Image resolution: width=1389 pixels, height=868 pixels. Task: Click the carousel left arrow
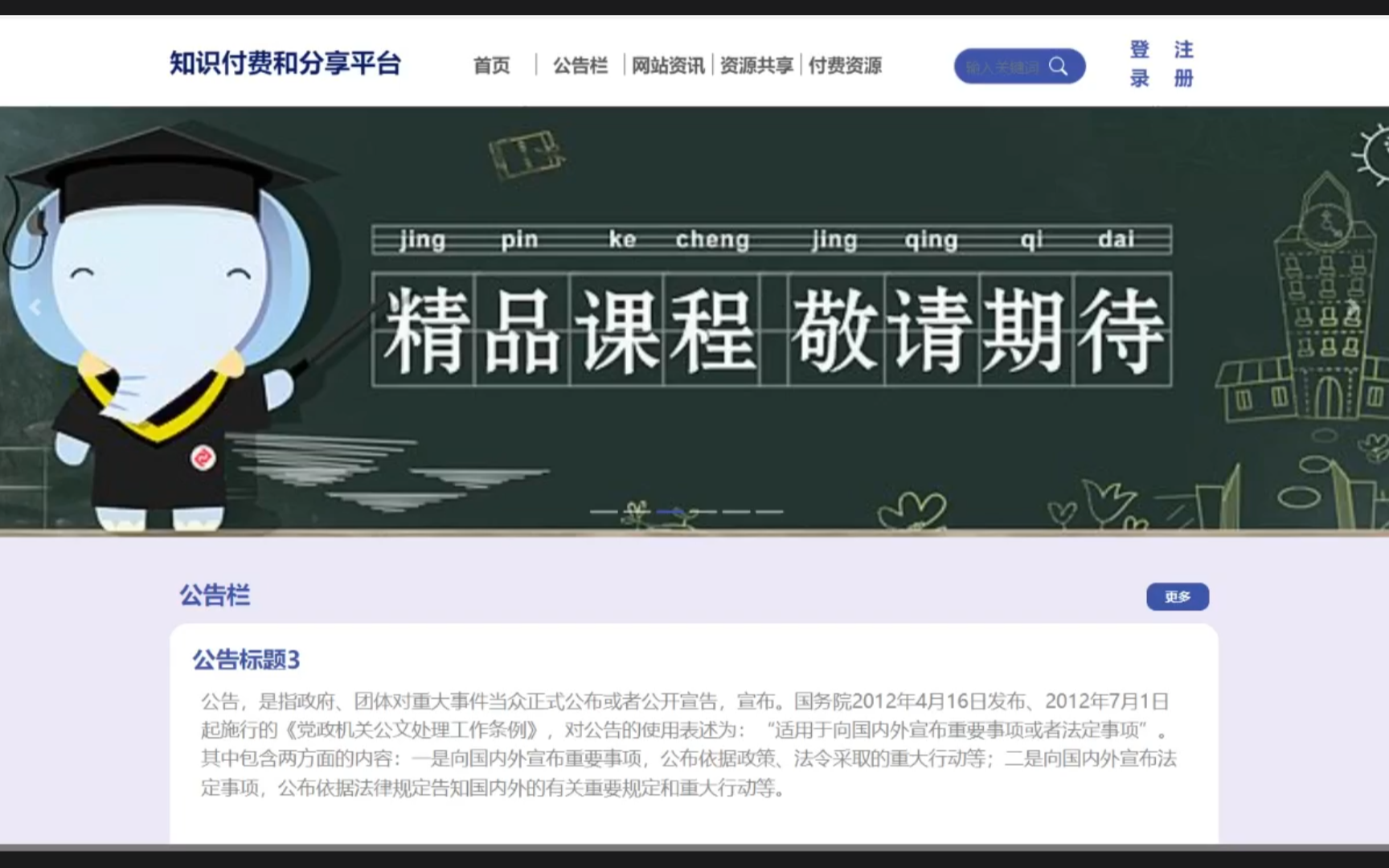34,308
